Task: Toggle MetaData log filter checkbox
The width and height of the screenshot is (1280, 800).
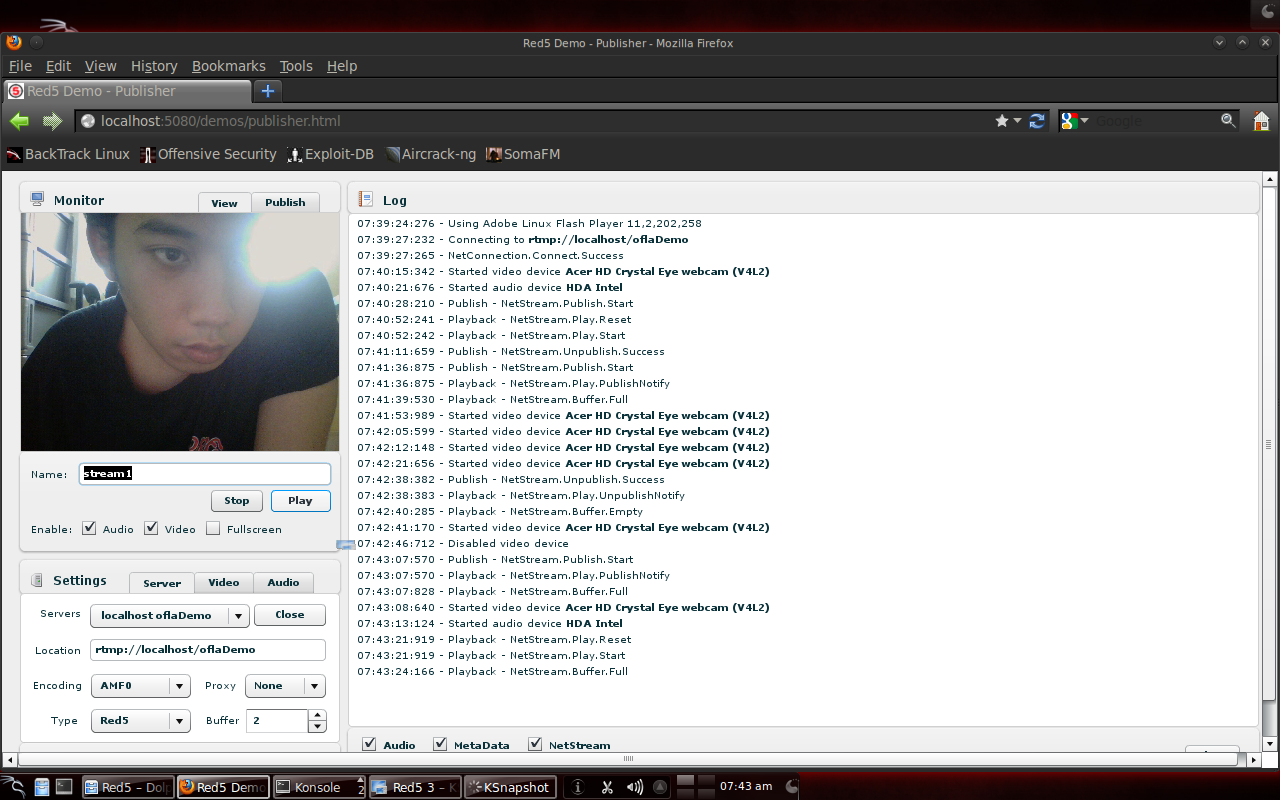Action: 440,744
